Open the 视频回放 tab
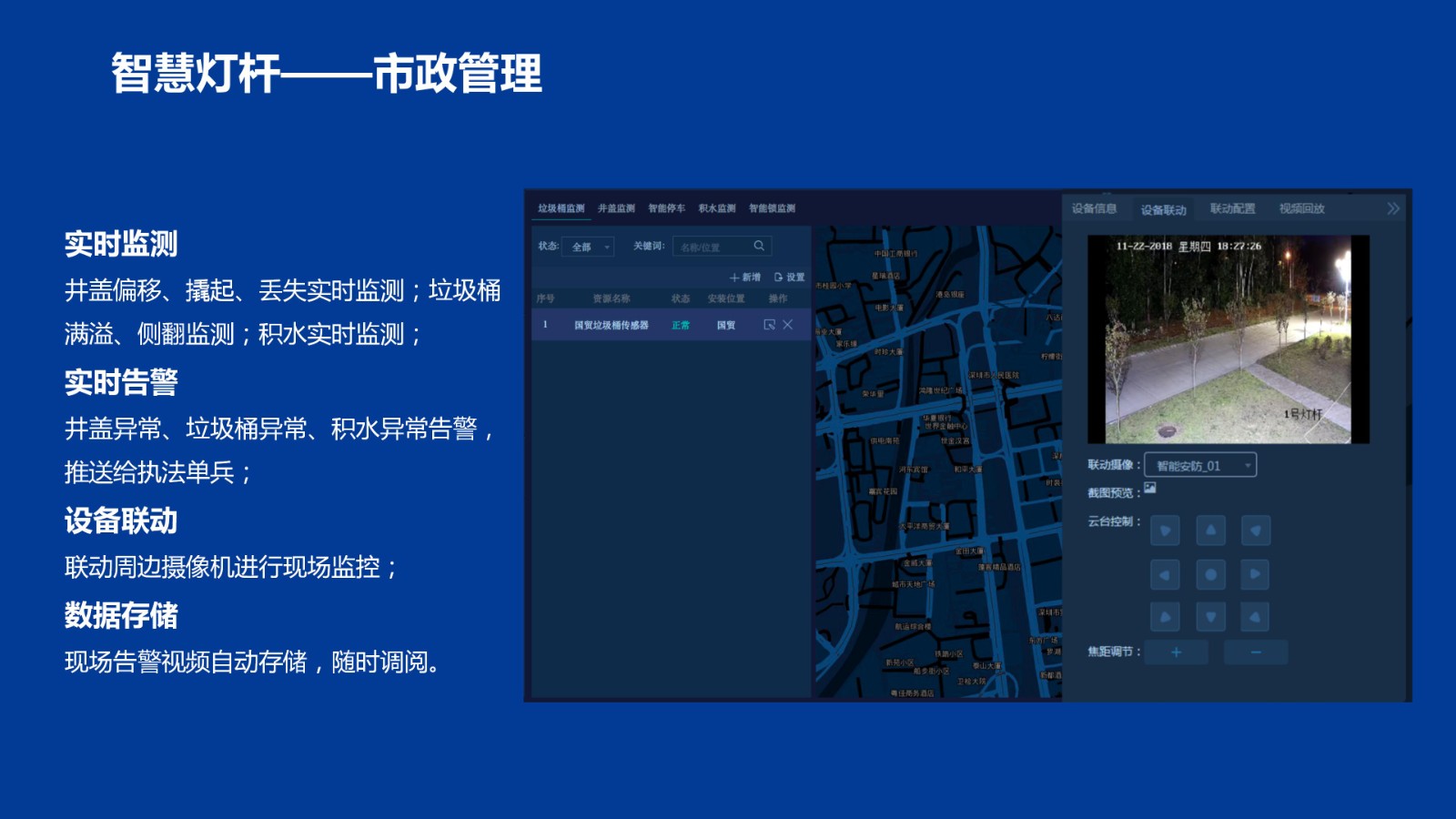This screenshot has height=819, width=1456. [x=1301, y=208]
